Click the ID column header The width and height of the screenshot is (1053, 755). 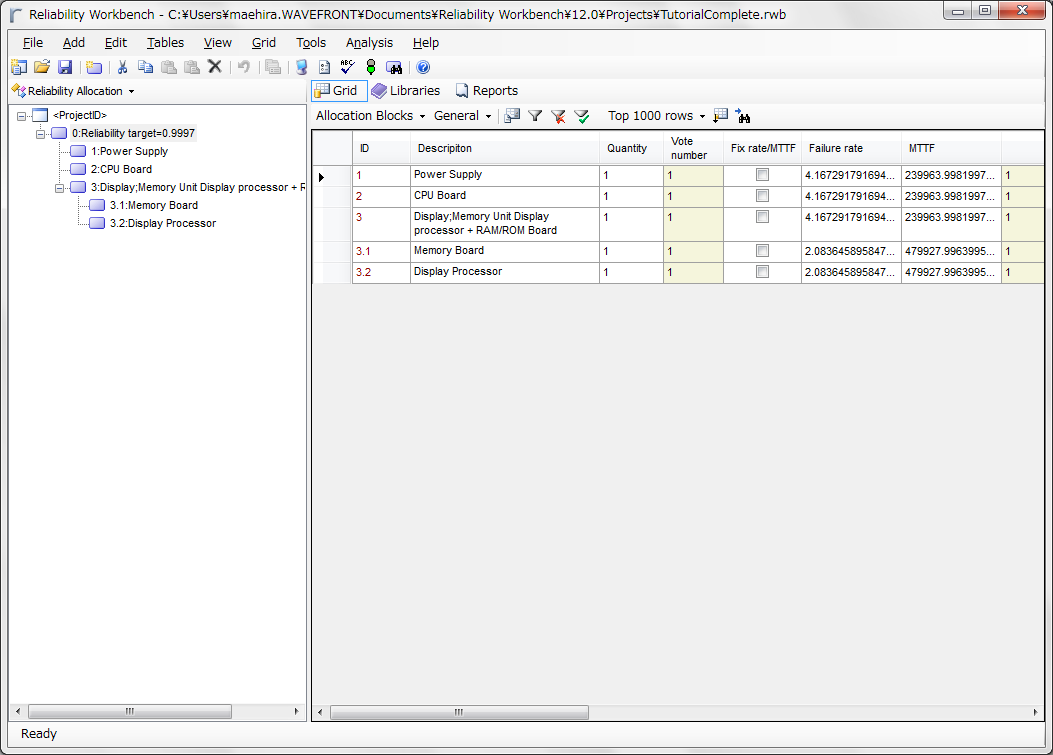(381, 148)
